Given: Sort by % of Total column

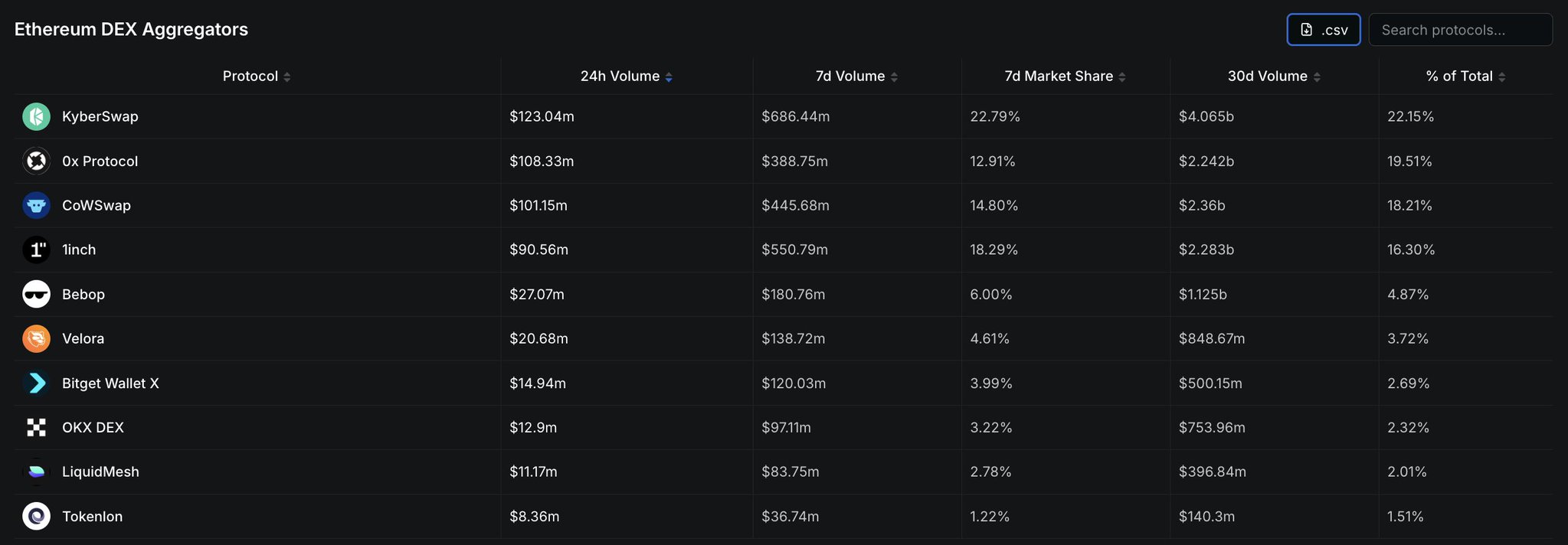Looking at the screenshot, I should pyautogui.click(x=1465, y=77).
